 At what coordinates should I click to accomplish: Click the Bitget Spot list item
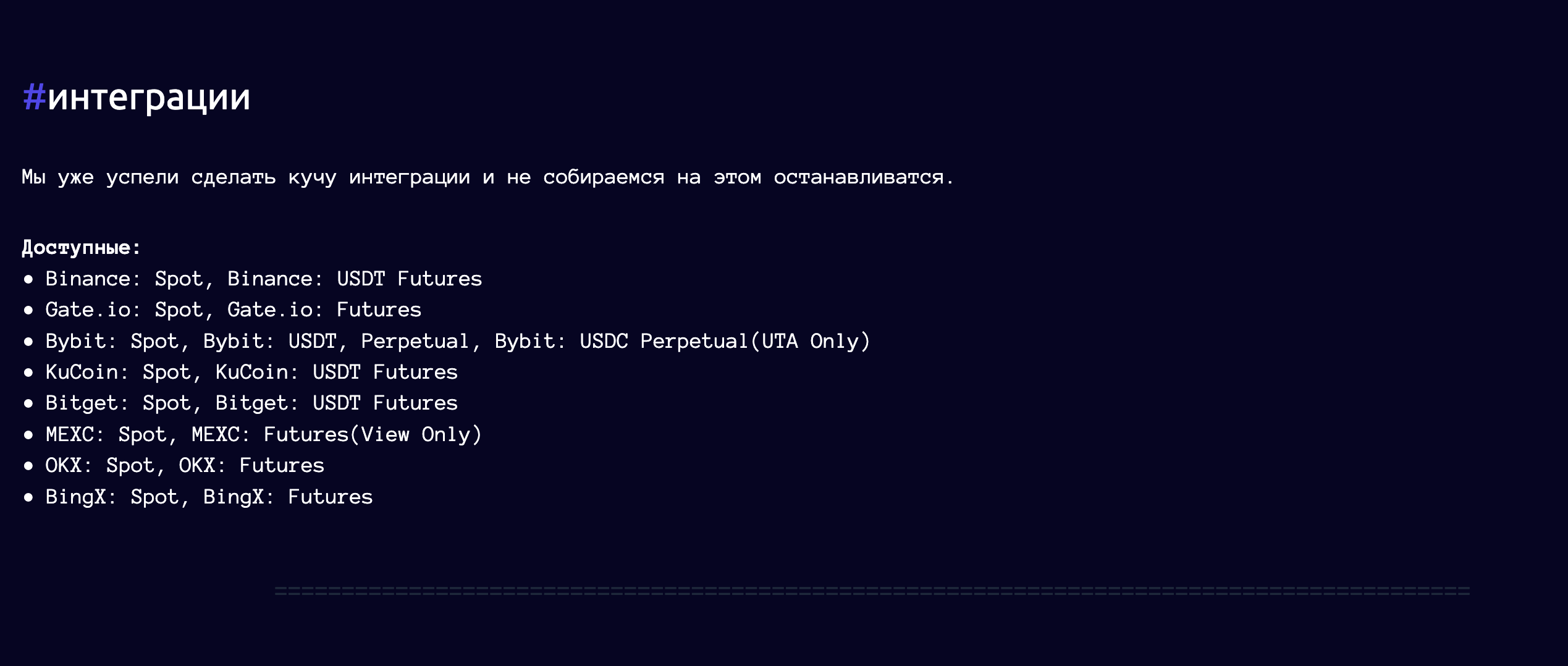click(x=118, y=403)
